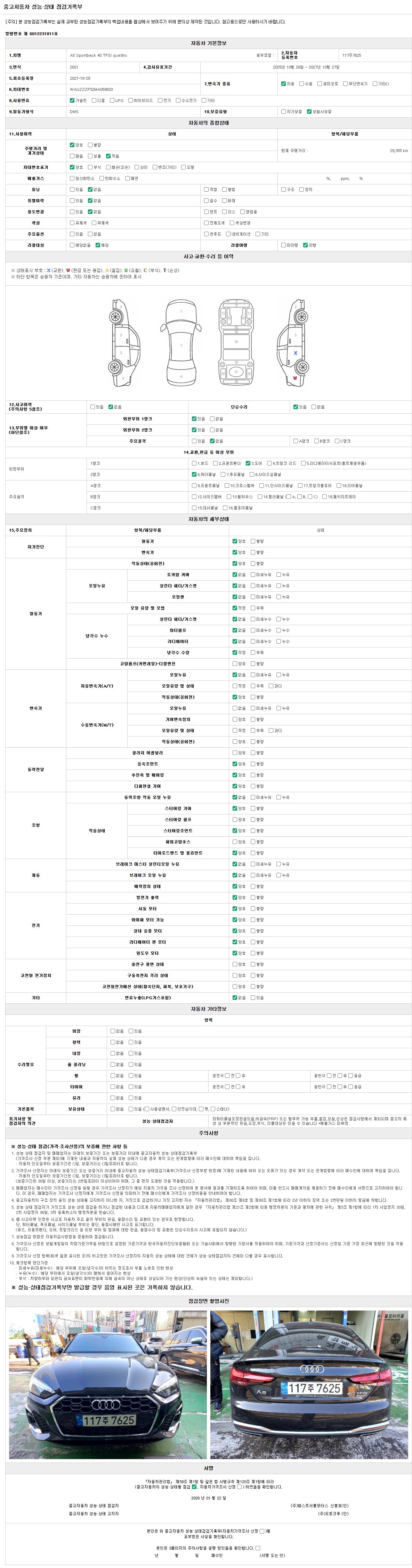Check the 자가보증 warranty checkbox

[x=284, y=112]
